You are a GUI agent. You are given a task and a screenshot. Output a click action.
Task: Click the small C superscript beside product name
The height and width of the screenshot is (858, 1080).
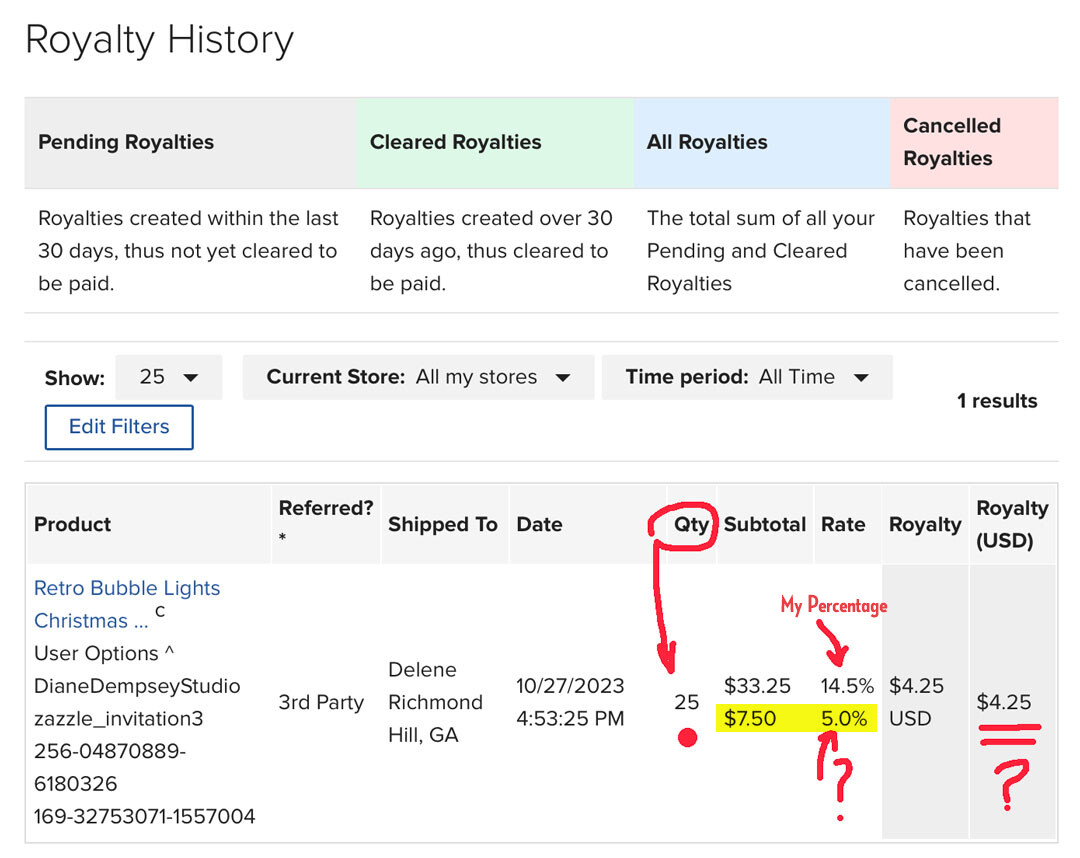160,611
